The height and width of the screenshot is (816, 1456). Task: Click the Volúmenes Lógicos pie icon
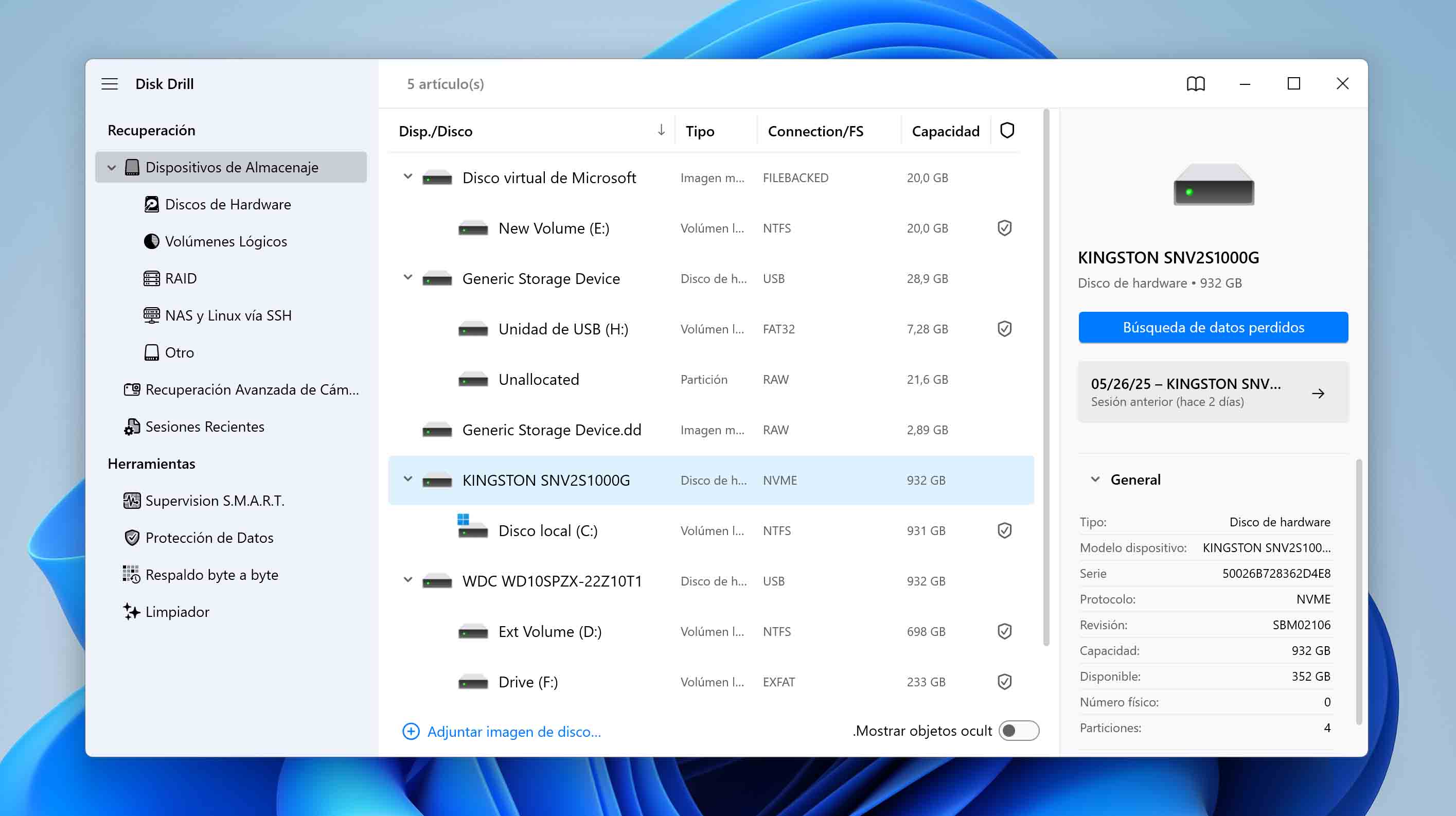coord(151,241)
